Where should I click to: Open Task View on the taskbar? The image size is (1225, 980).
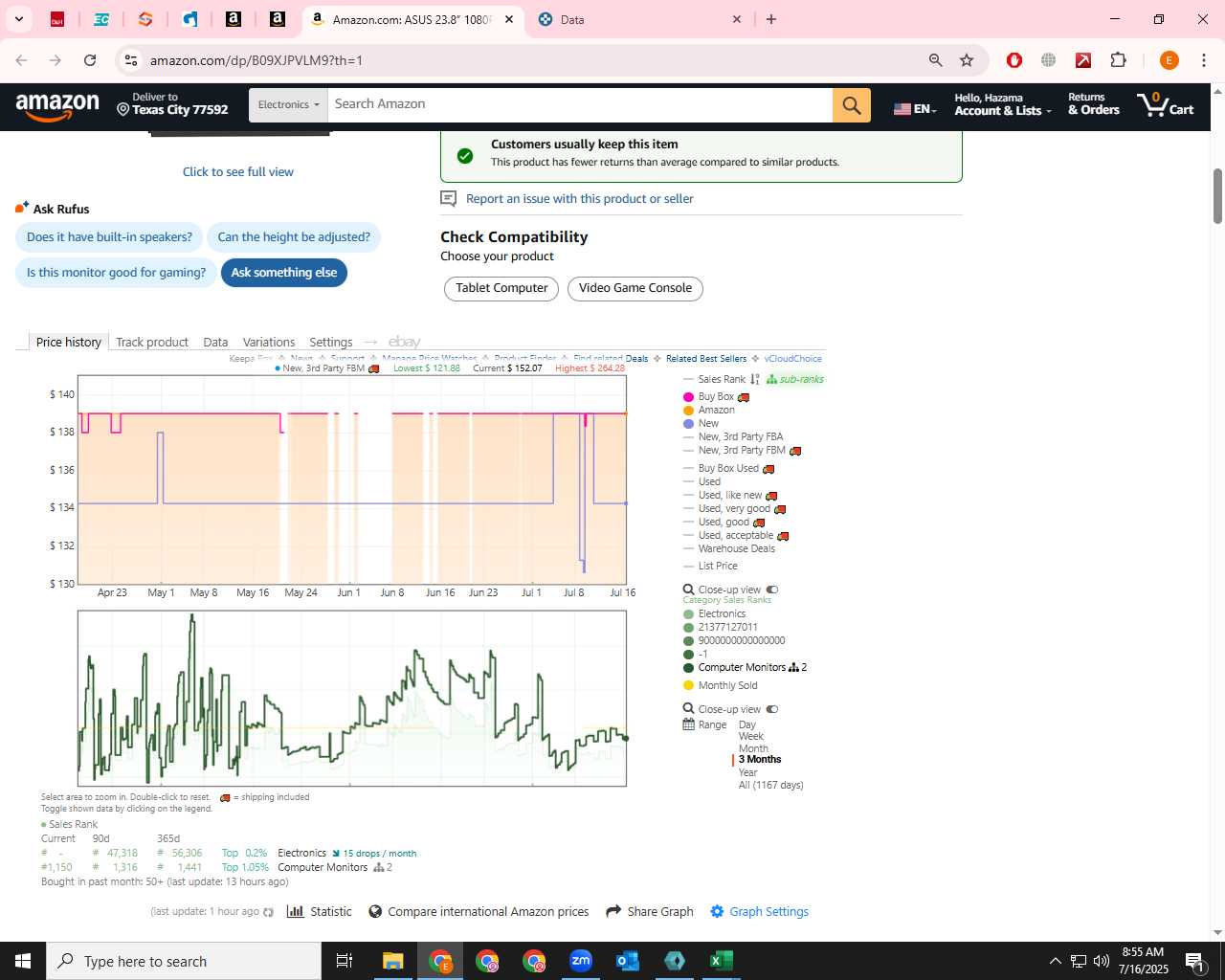point(345,961)
